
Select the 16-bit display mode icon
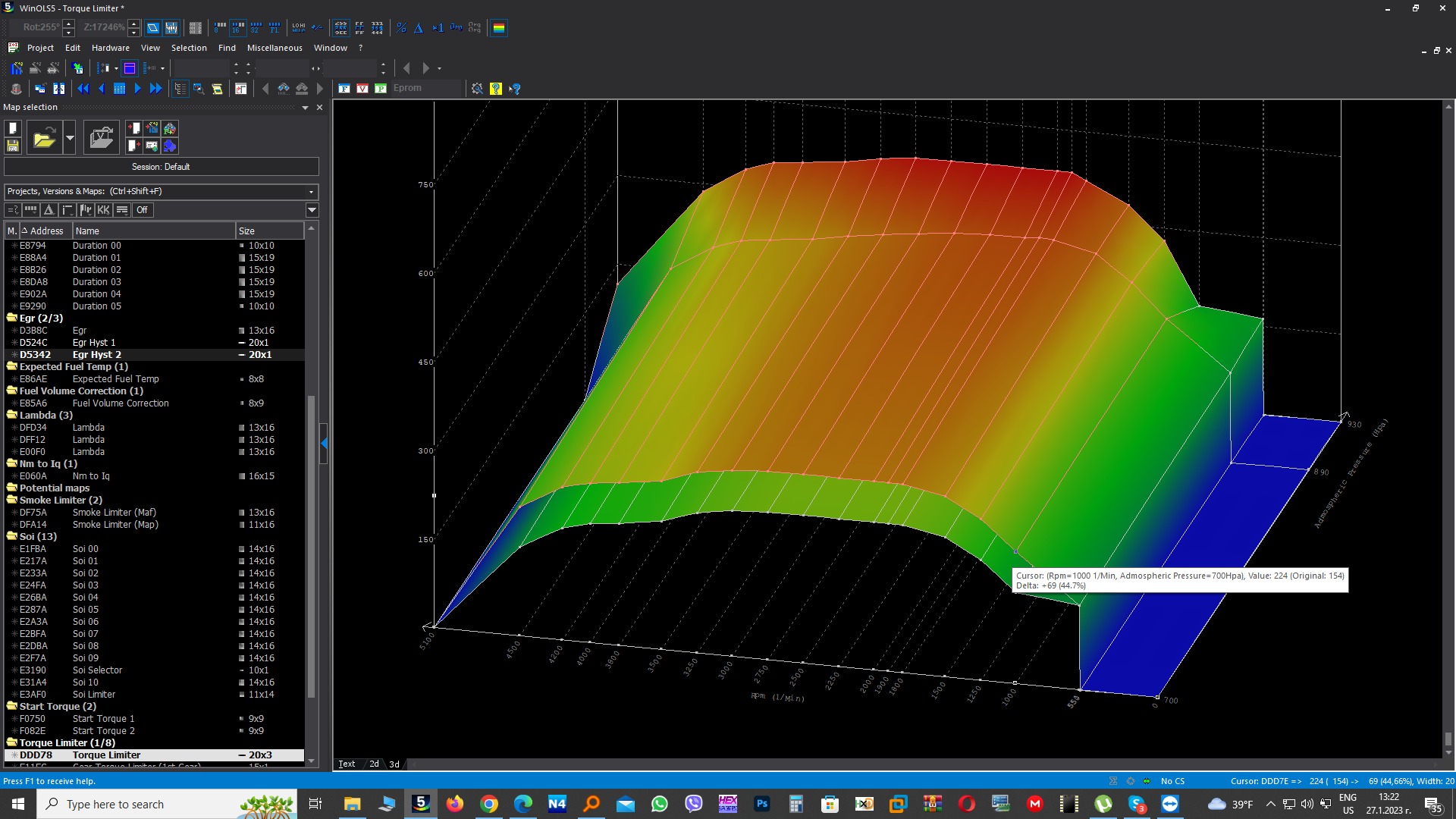237,28
